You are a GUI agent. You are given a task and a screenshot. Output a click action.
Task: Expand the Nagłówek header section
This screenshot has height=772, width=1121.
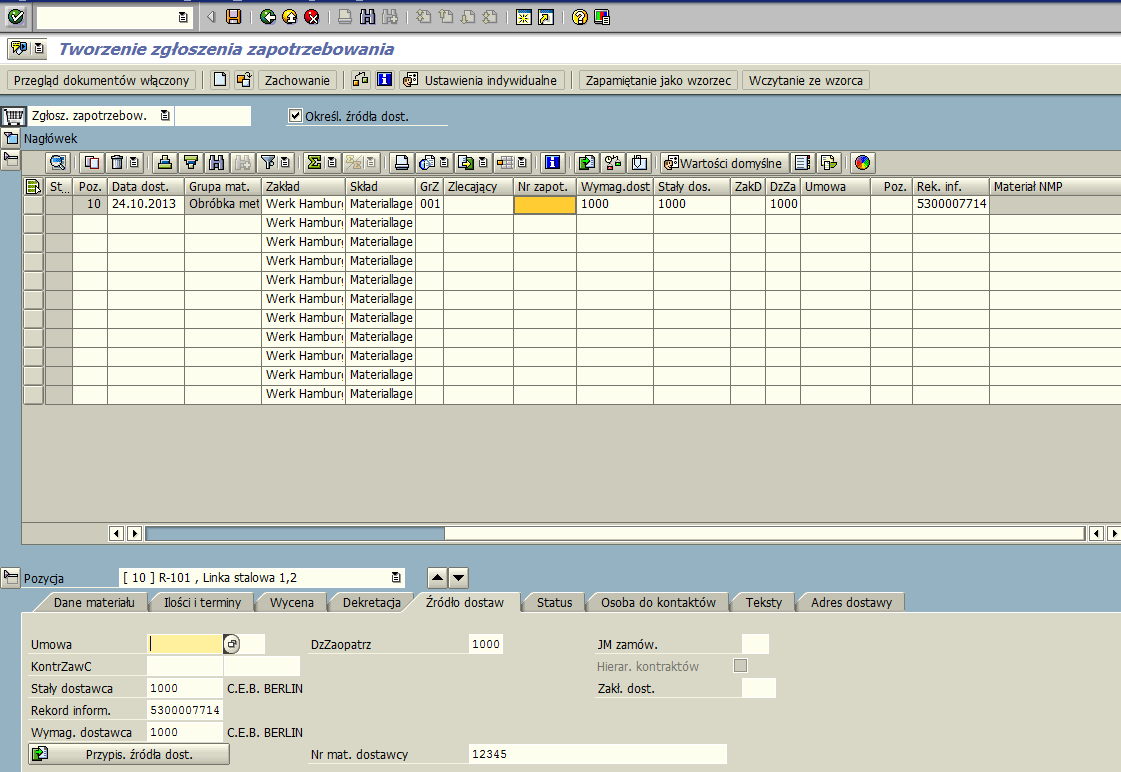pos(11,139)
